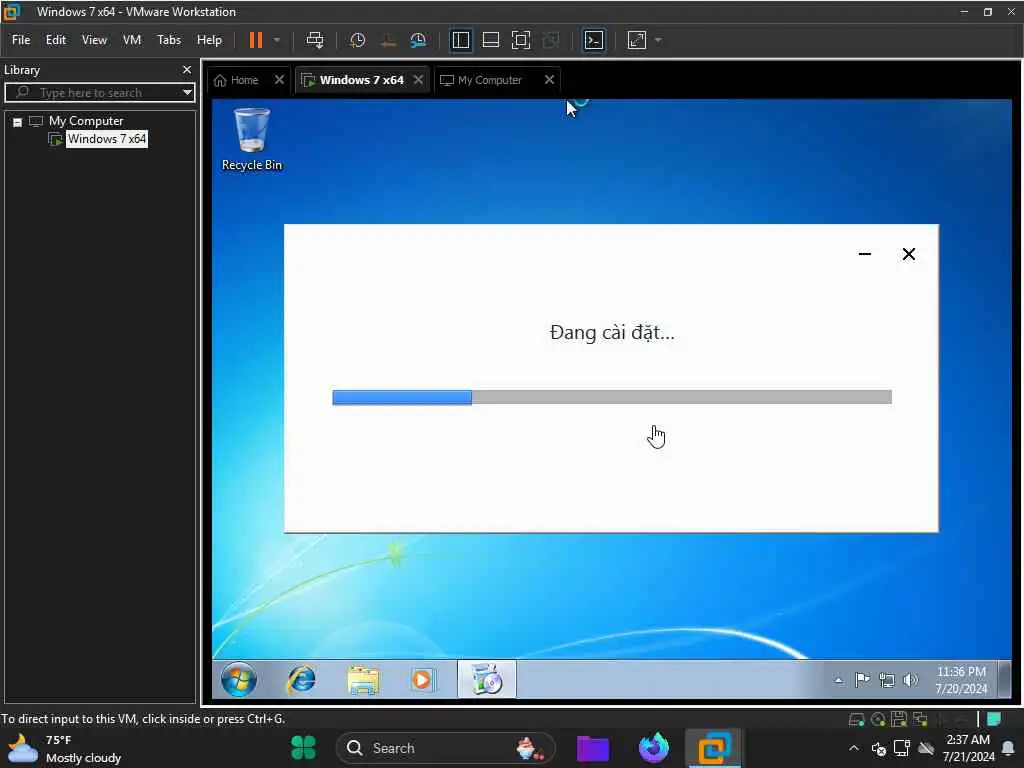
Task: Open the power options dropdown arrow beside pause
Action: 277,40
